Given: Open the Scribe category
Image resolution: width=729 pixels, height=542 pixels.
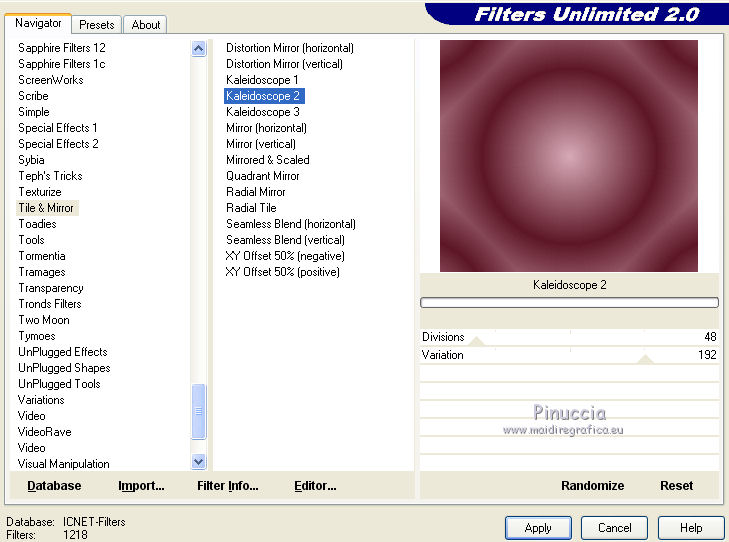Looking at the screenshot, I should (x=33, y=96).
